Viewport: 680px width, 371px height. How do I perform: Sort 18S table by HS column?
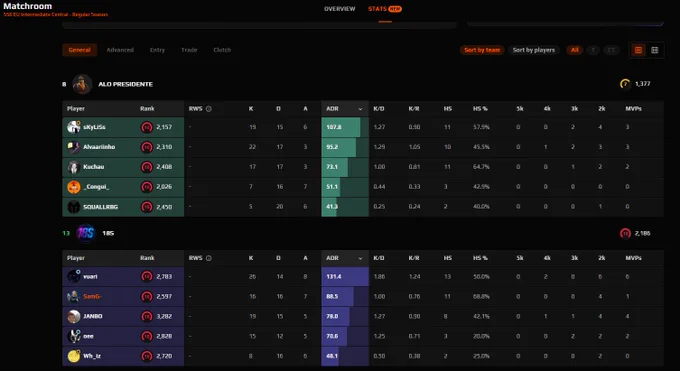(448, 258)
